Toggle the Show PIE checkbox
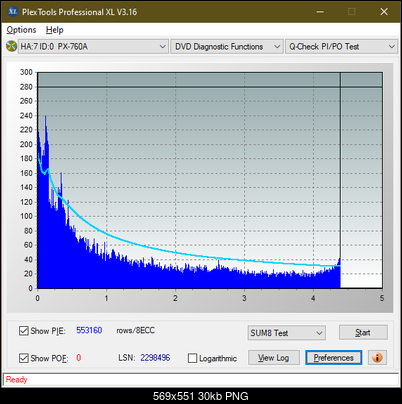Screen dimensions: 402x404 (24, 331)
